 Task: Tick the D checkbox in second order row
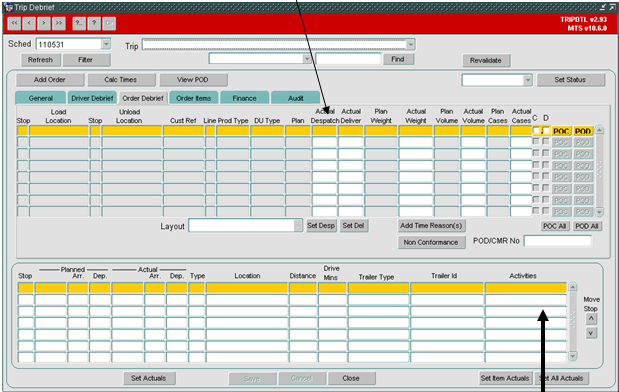point(546,141)
